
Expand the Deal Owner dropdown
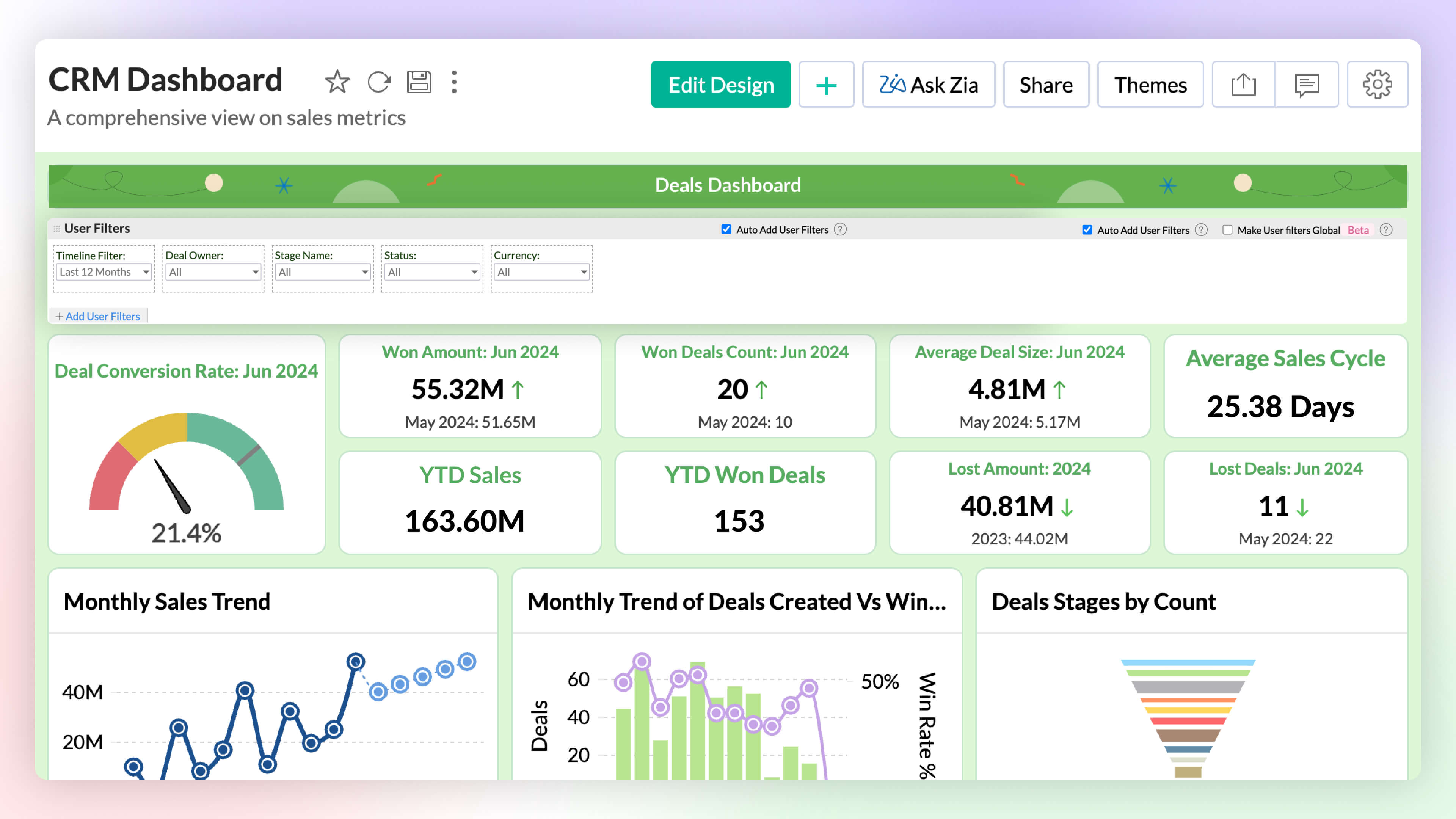[213, 273]
